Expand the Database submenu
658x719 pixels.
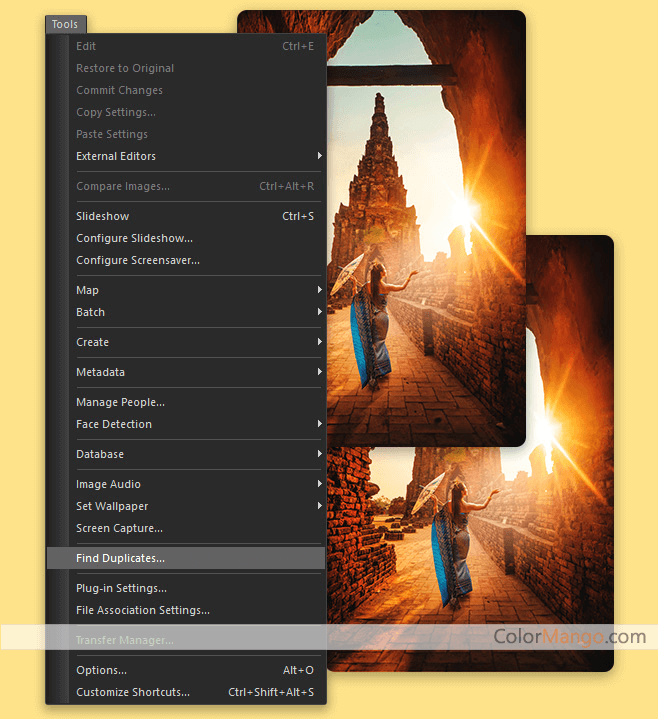point(100,454)
